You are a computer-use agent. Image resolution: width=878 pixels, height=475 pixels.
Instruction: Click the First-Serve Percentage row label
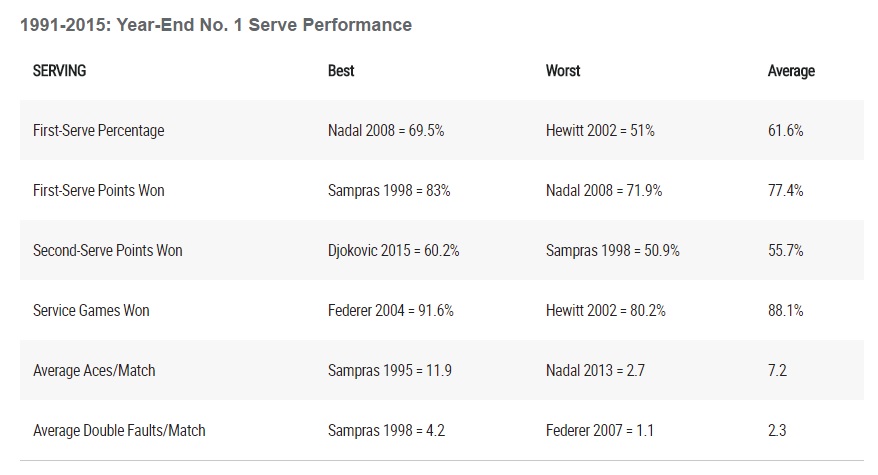tap(98, 131)
